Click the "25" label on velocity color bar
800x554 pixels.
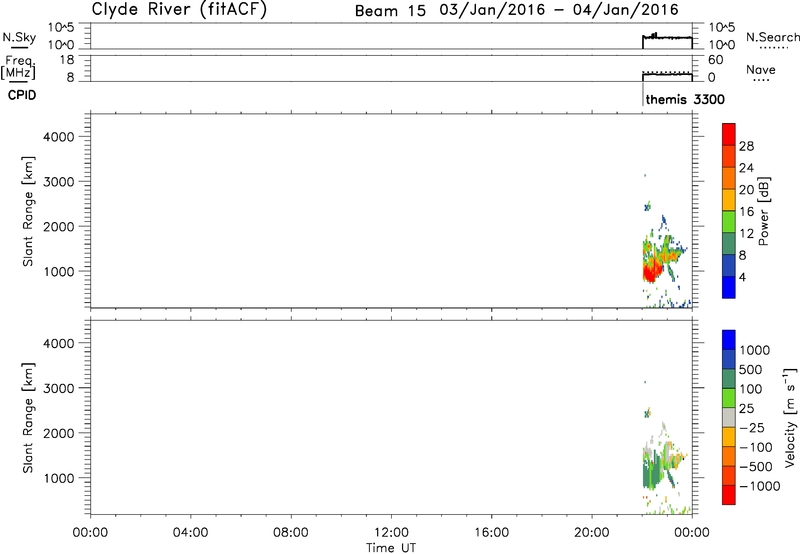[746, 408]
